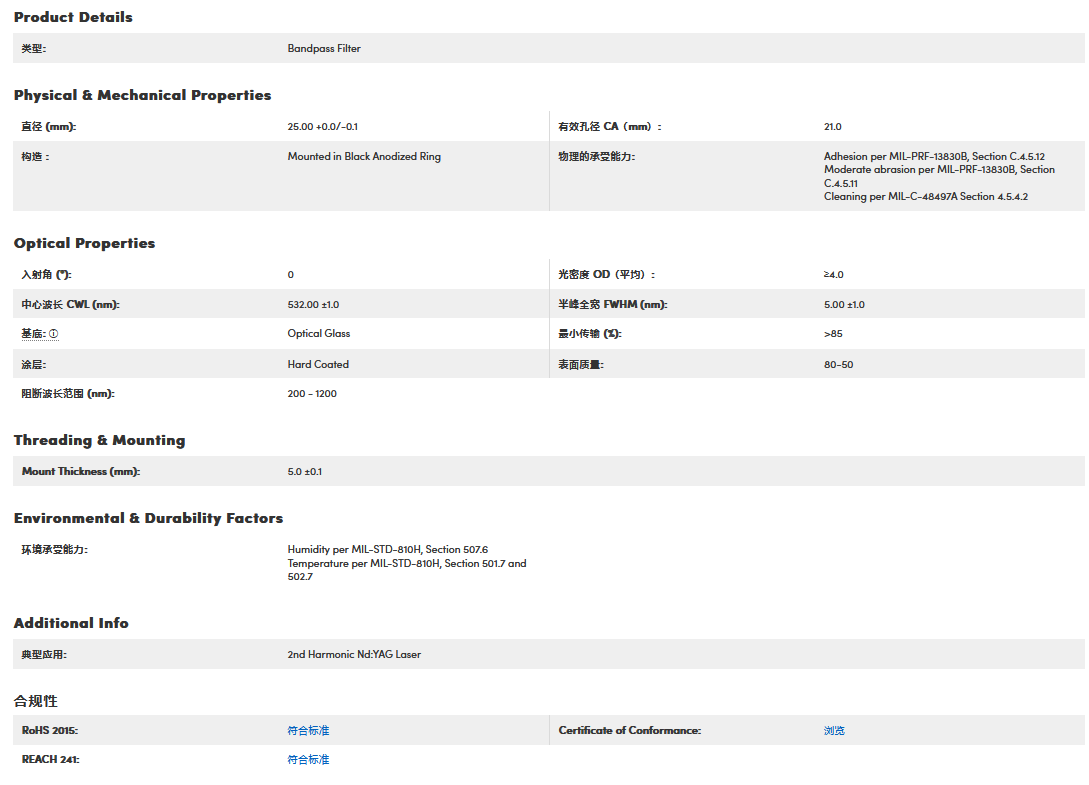
Task: Click the 合规性 section heading
Action: coord(36,701)
